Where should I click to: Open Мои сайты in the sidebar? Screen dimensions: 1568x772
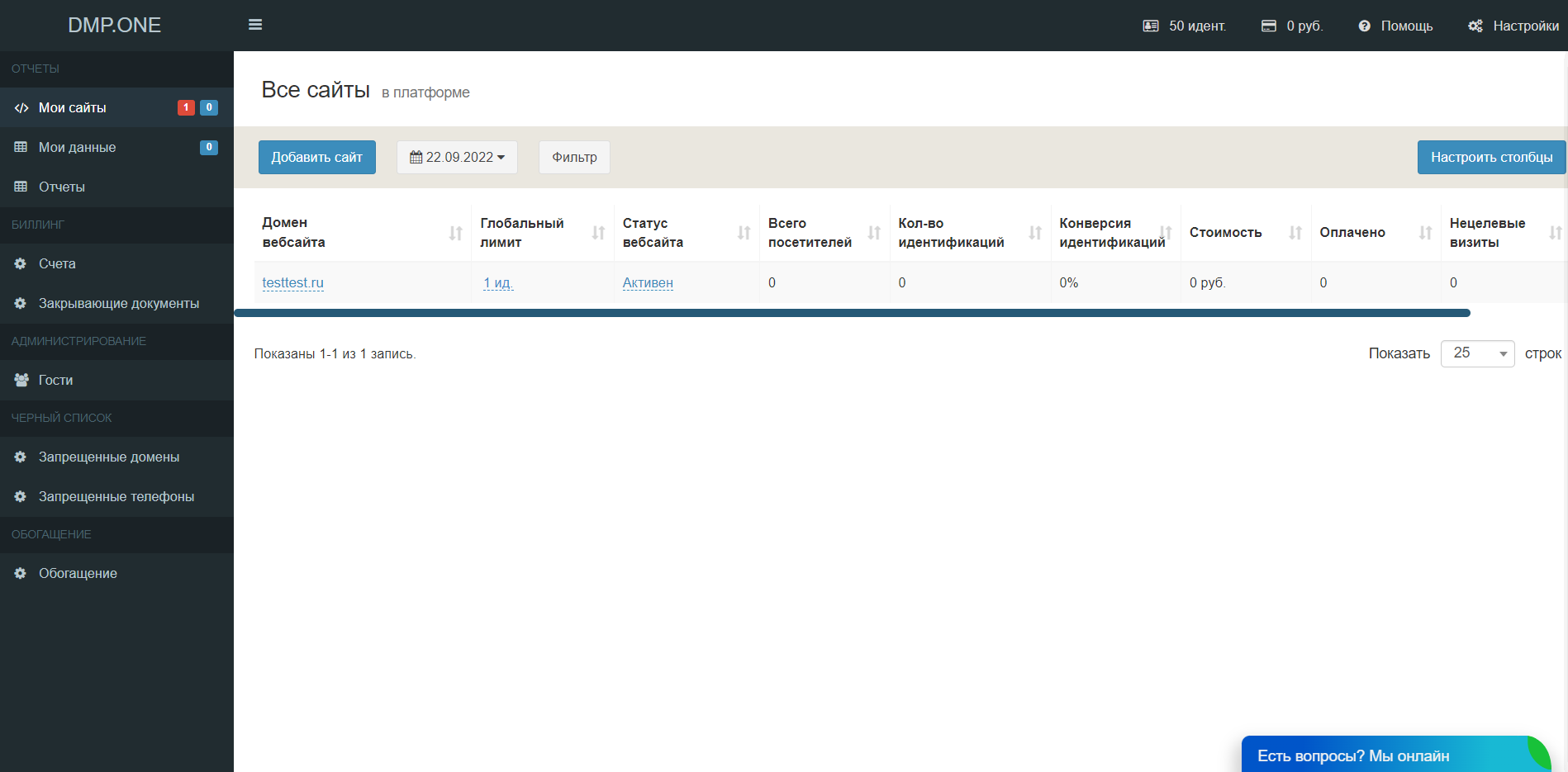pos(116,107)
